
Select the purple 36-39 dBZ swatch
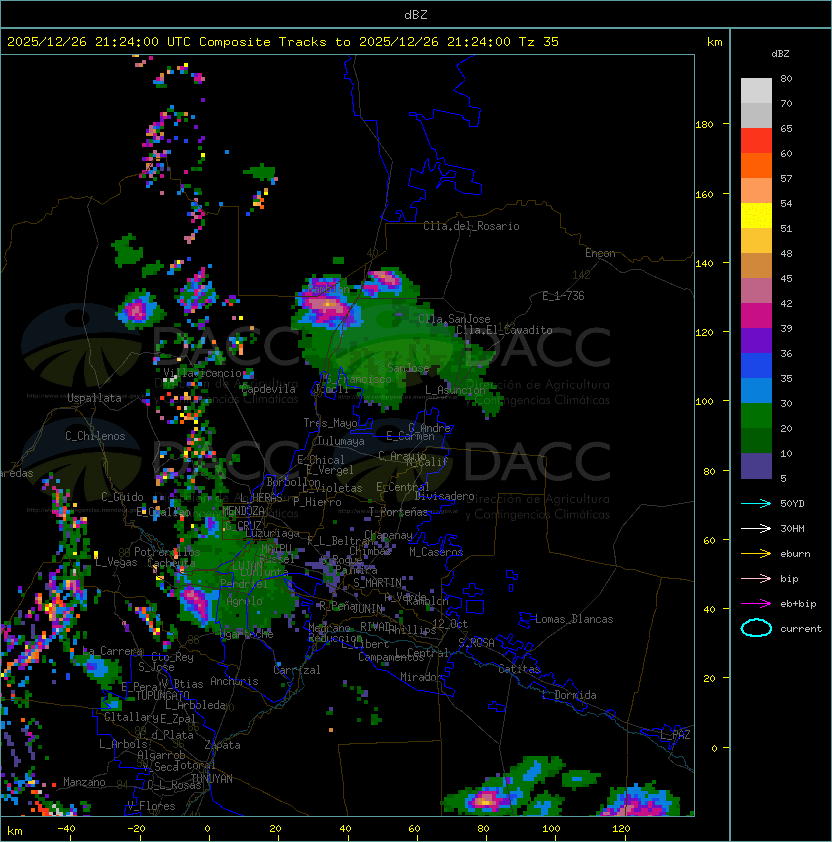[756, 340]
